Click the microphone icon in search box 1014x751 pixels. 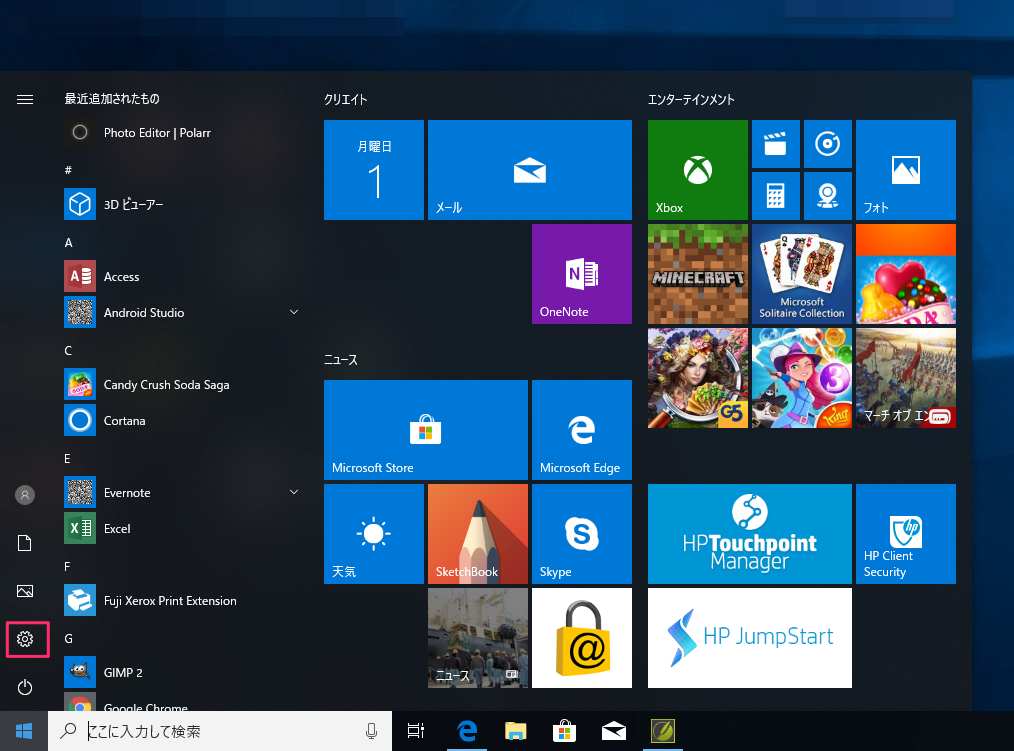point(371,732)
